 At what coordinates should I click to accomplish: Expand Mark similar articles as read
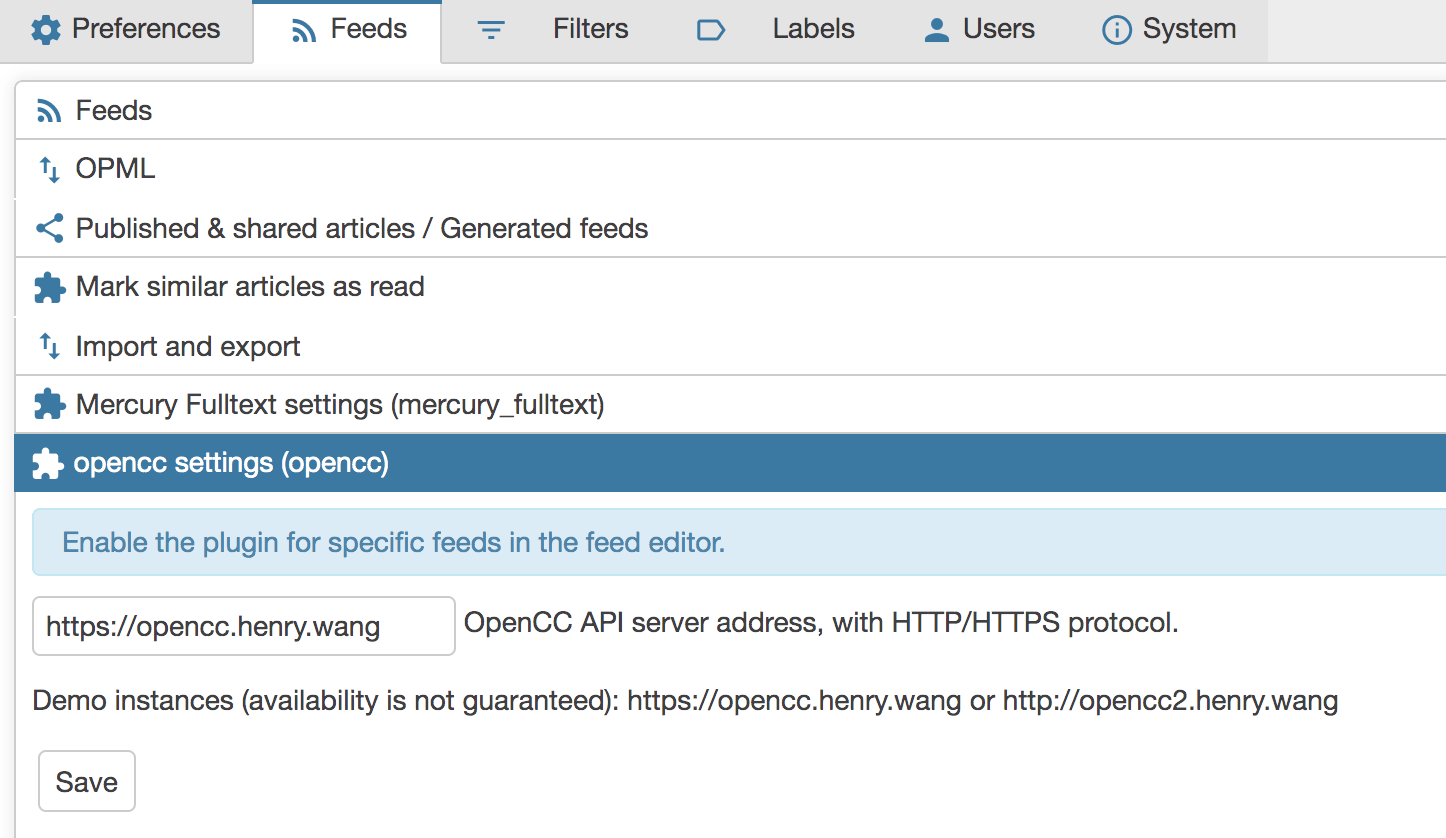point(731,287)
